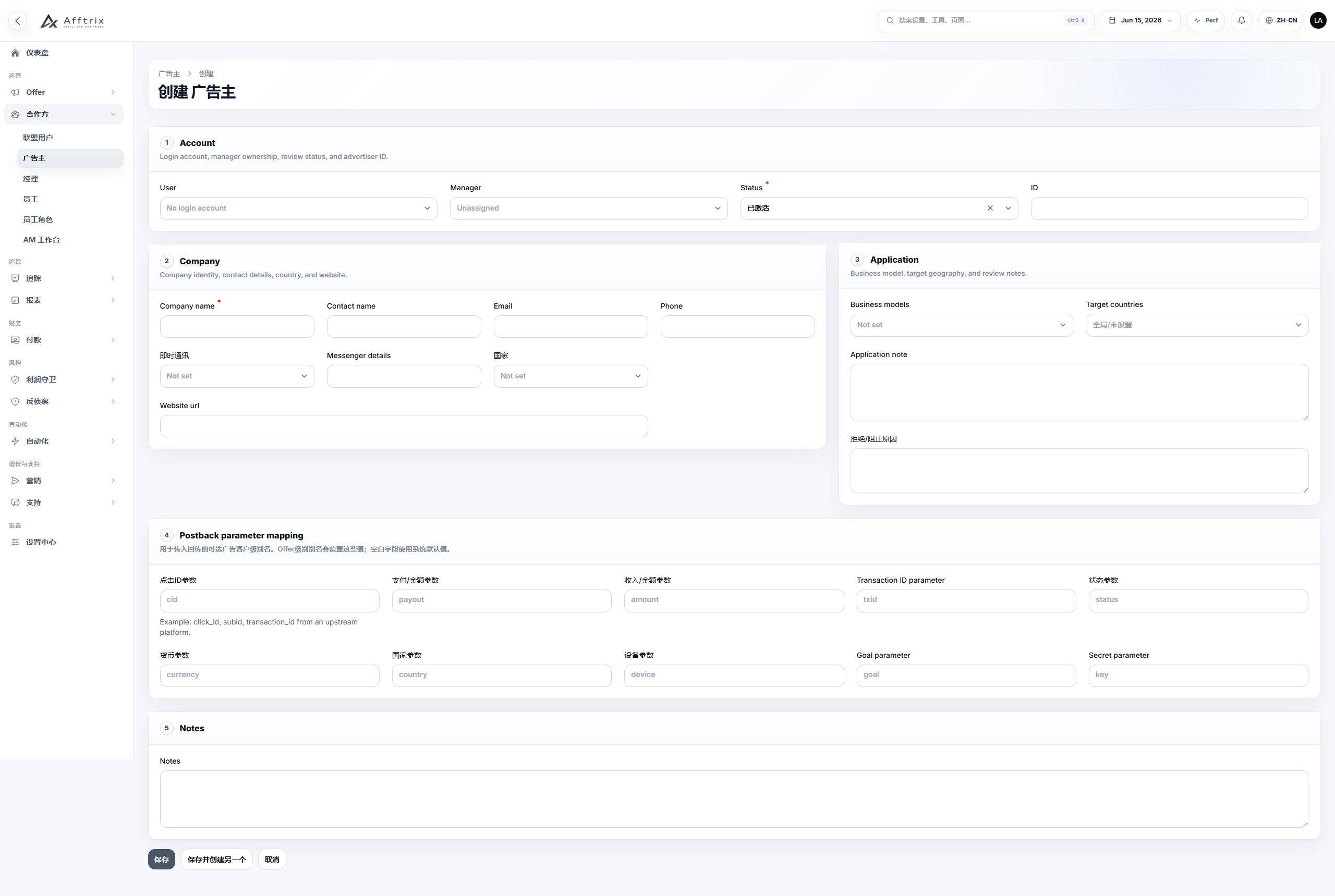The width and height of the screenshot is (1335, 896).
Task: Select 经理 in sidebar
Action: [30, 179]
